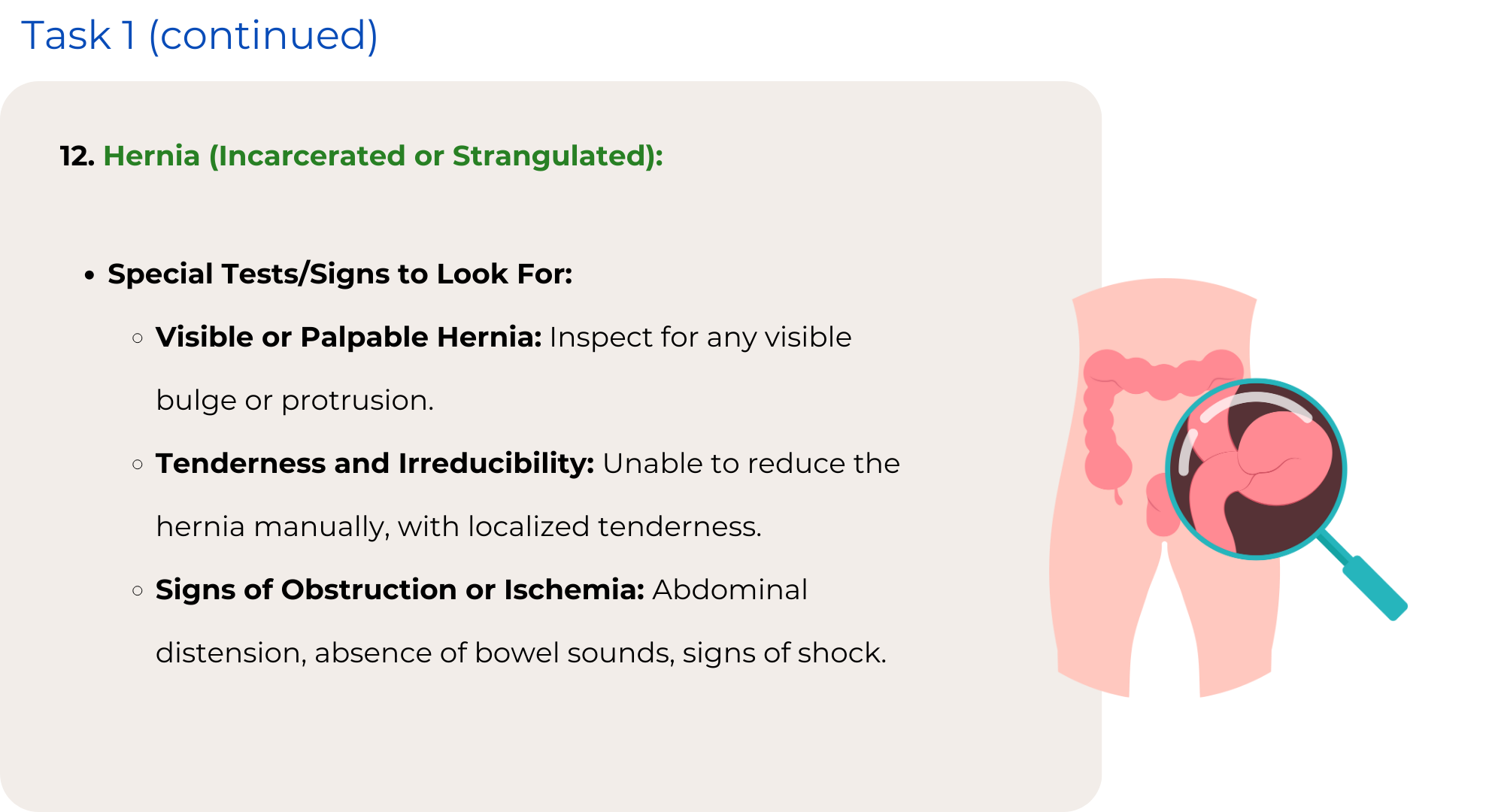Click the appendix at the colon's lower end
Image resolution: width=1489 pixels, height=812 pixels.
[x=1118, y=496]
